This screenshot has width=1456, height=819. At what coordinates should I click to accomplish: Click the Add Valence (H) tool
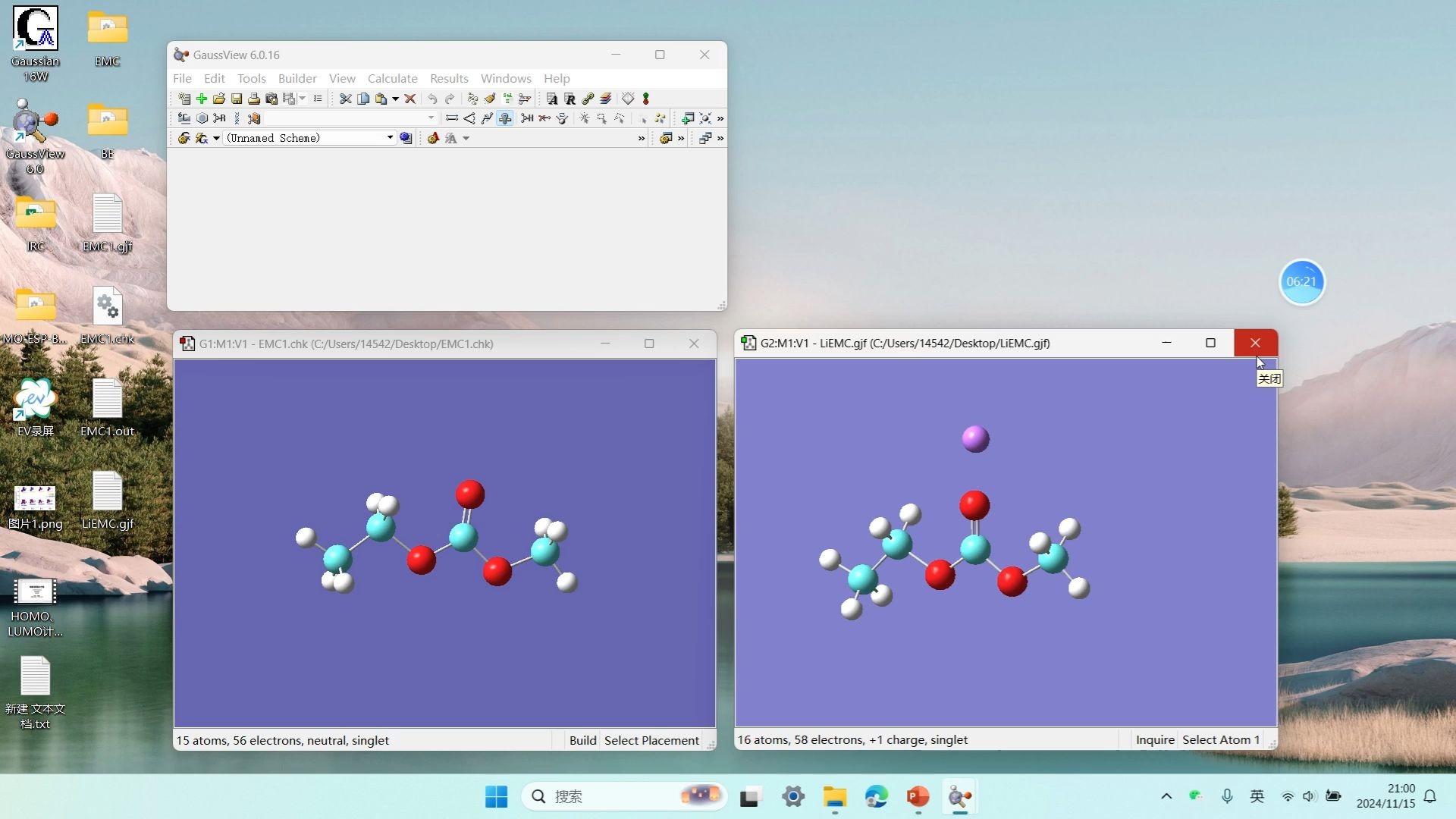[527, 118]
